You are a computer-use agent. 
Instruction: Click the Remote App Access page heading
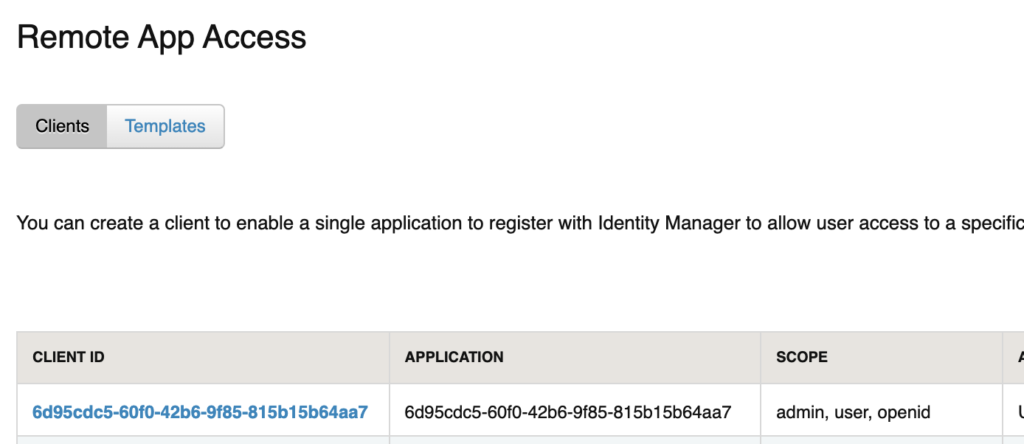coord(162,38)
